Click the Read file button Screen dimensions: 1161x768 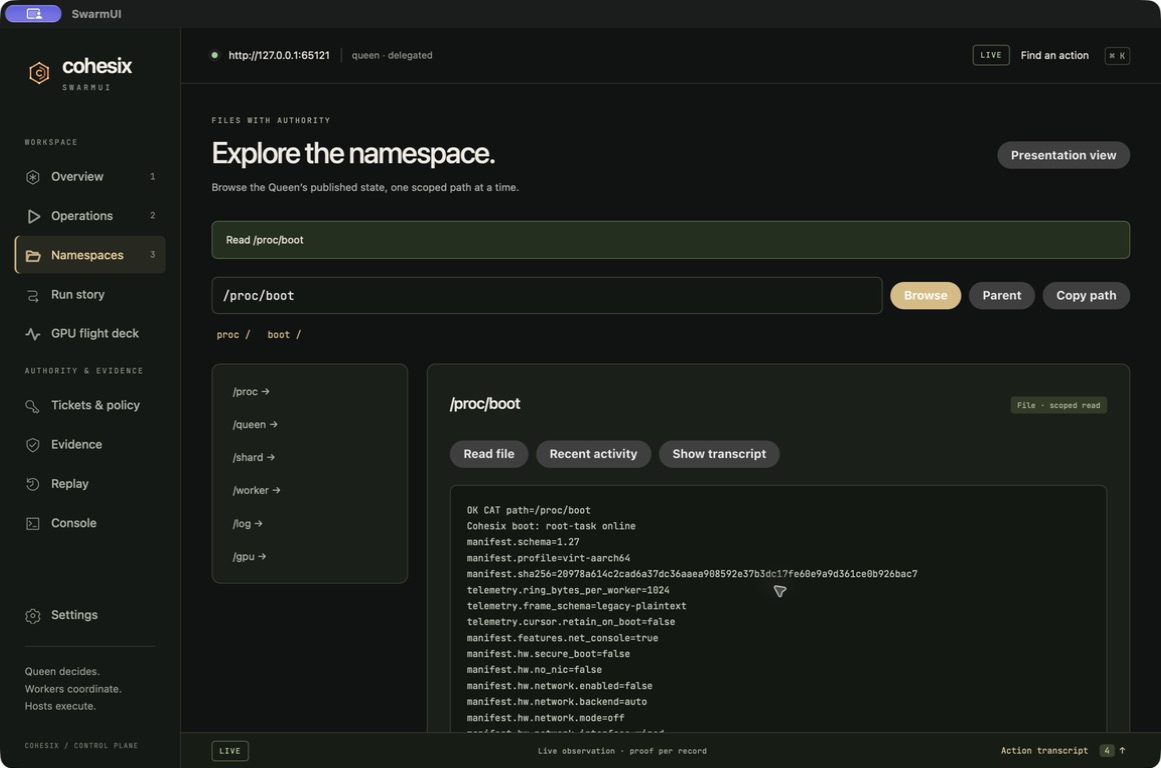(489, 454)
